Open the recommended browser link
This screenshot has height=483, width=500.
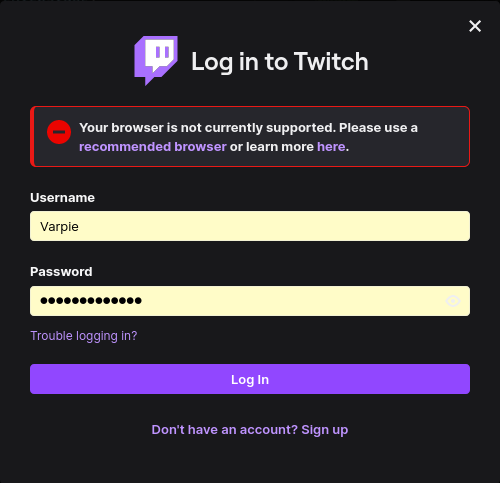coord(153,147)
